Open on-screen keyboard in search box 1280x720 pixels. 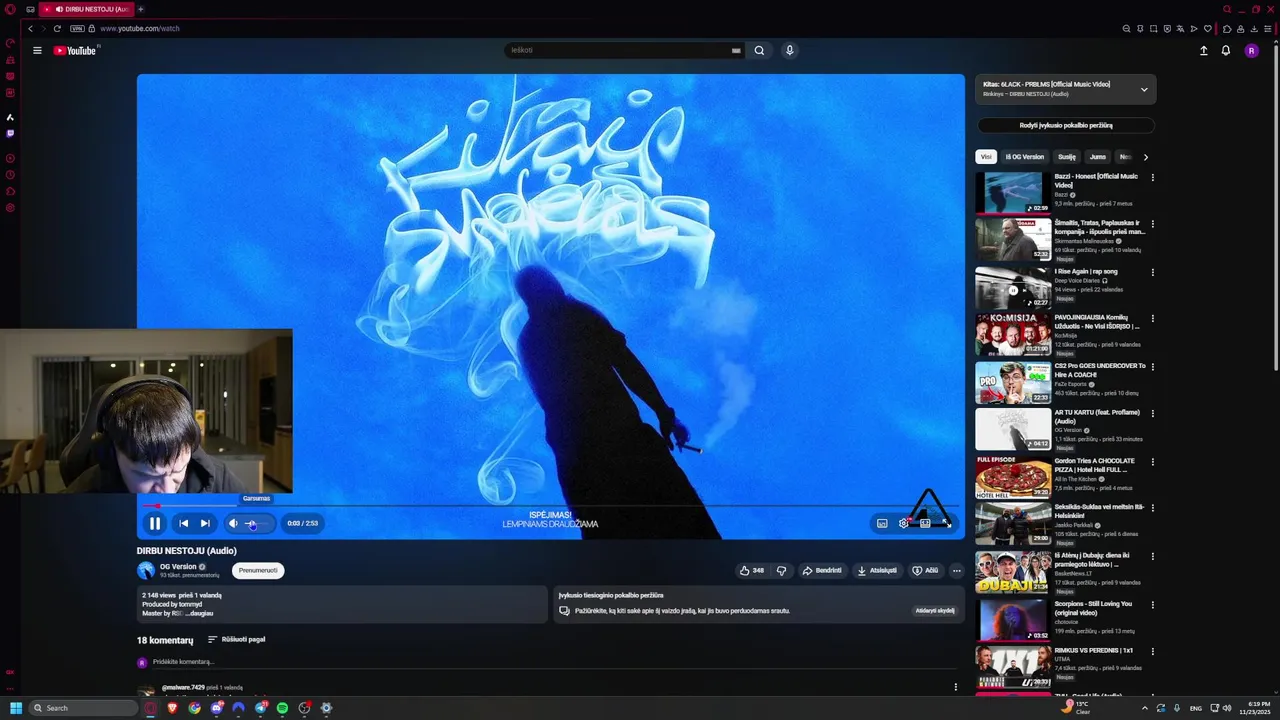tap(736, 50)
